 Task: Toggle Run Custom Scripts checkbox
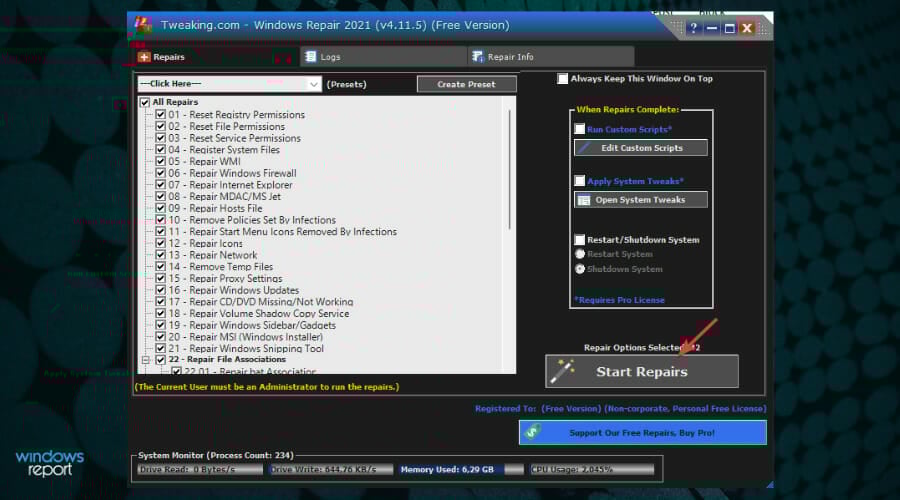coord(580,129)
